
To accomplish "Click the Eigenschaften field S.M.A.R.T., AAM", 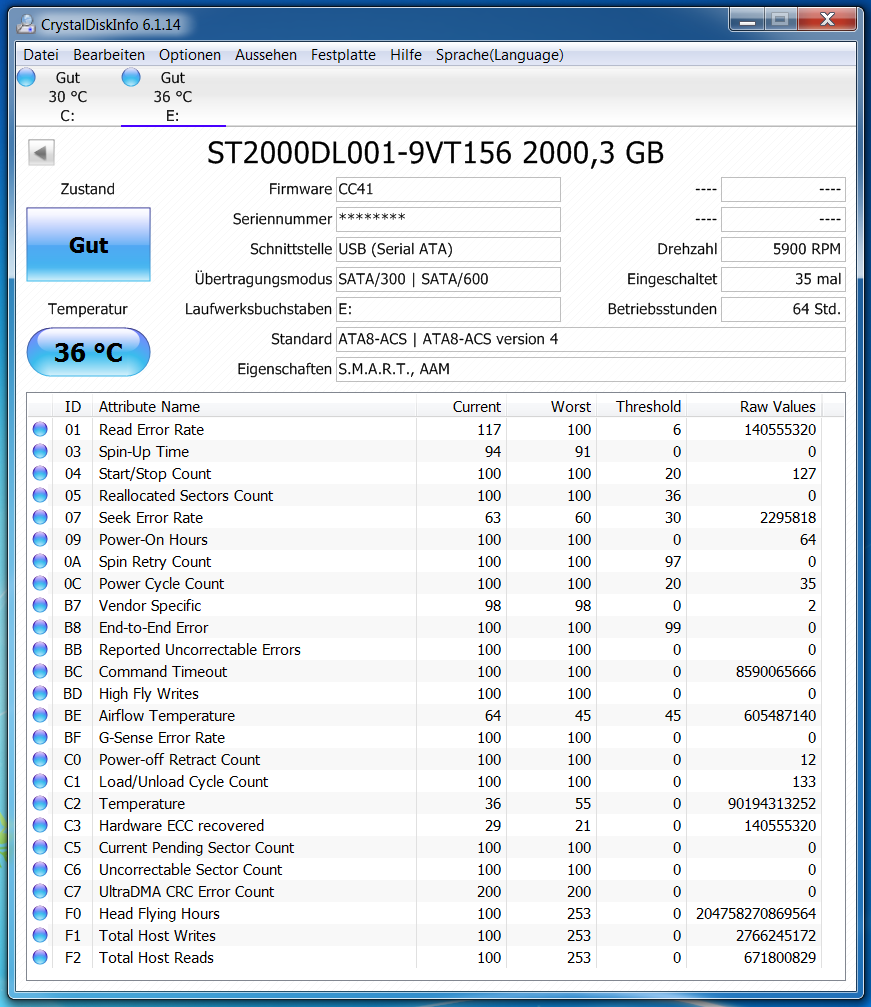I will coord(591,369).
